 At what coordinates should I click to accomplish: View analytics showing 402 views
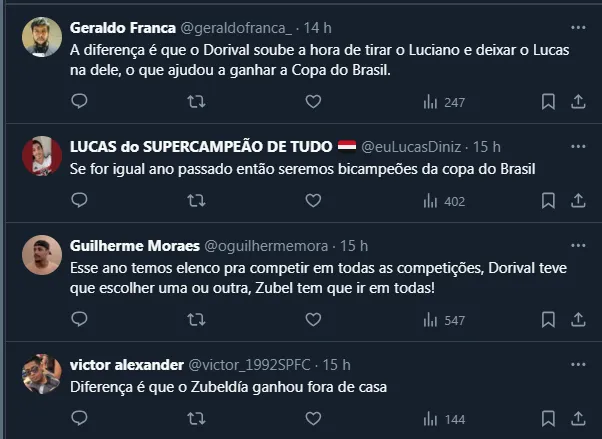(x=444, y=201)
